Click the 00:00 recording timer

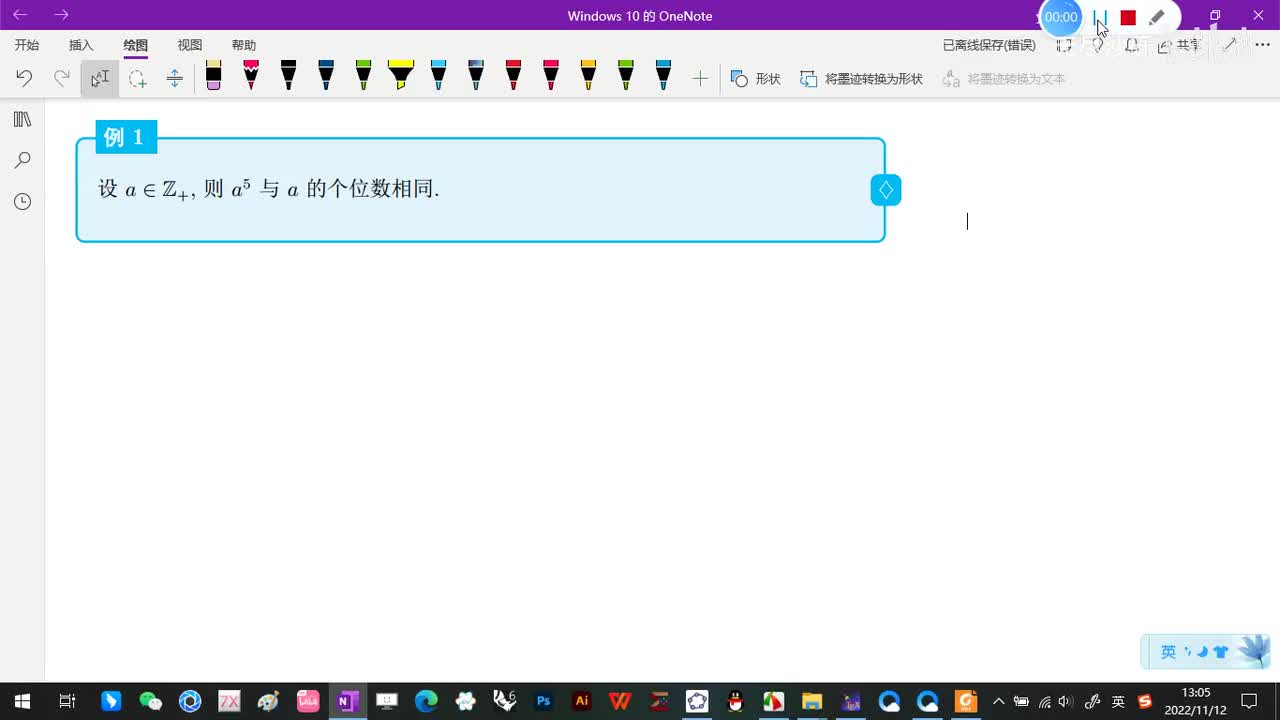tap(1061, 17)
